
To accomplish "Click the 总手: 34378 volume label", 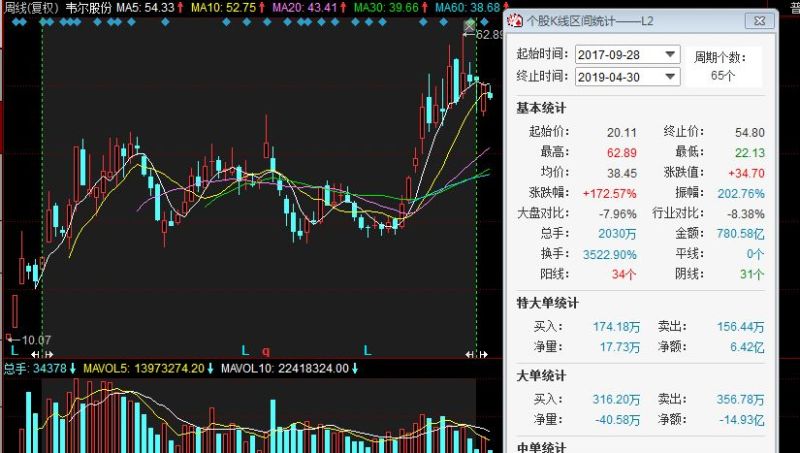I will (x=35, y=368).
